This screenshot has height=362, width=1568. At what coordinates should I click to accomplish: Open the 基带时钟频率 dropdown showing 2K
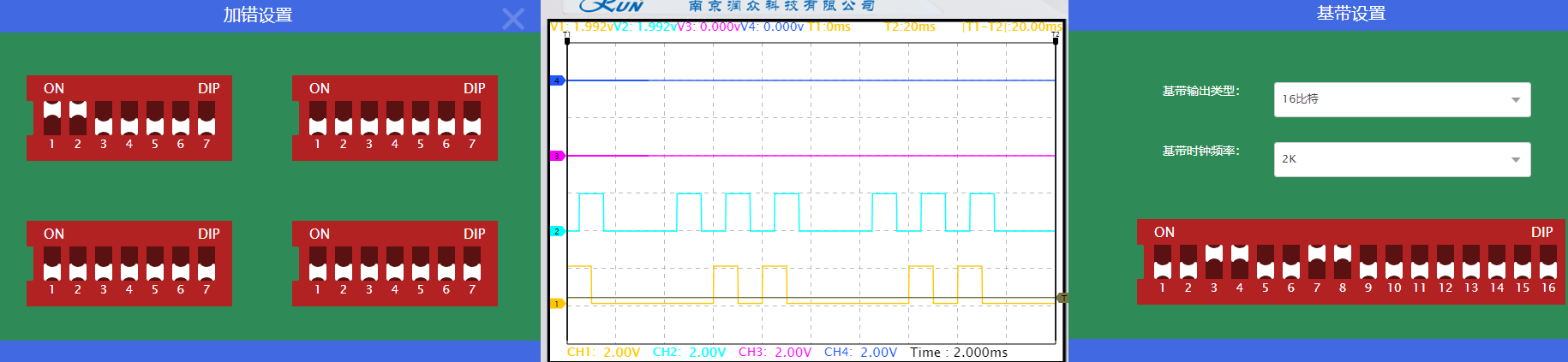tap(1402, 159)
